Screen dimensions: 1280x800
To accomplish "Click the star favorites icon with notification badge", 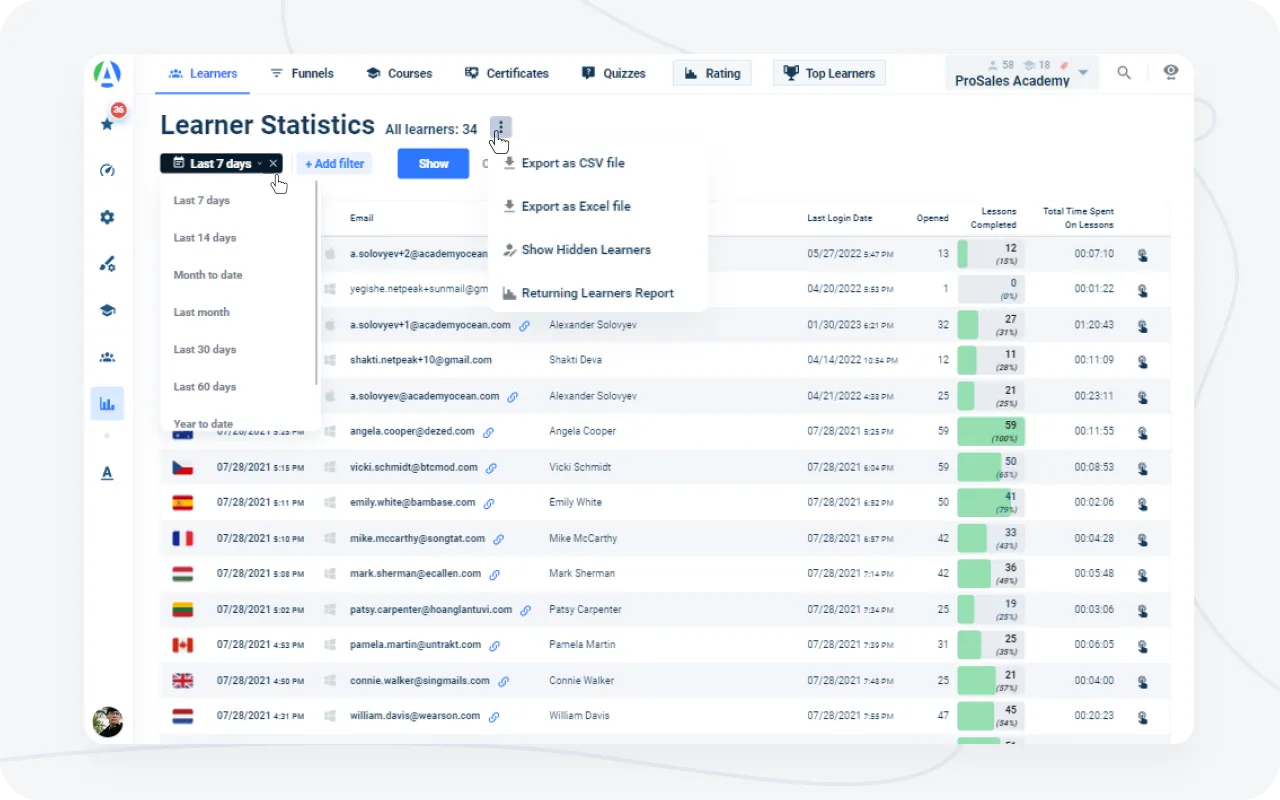I will click(x=108, y=123).
